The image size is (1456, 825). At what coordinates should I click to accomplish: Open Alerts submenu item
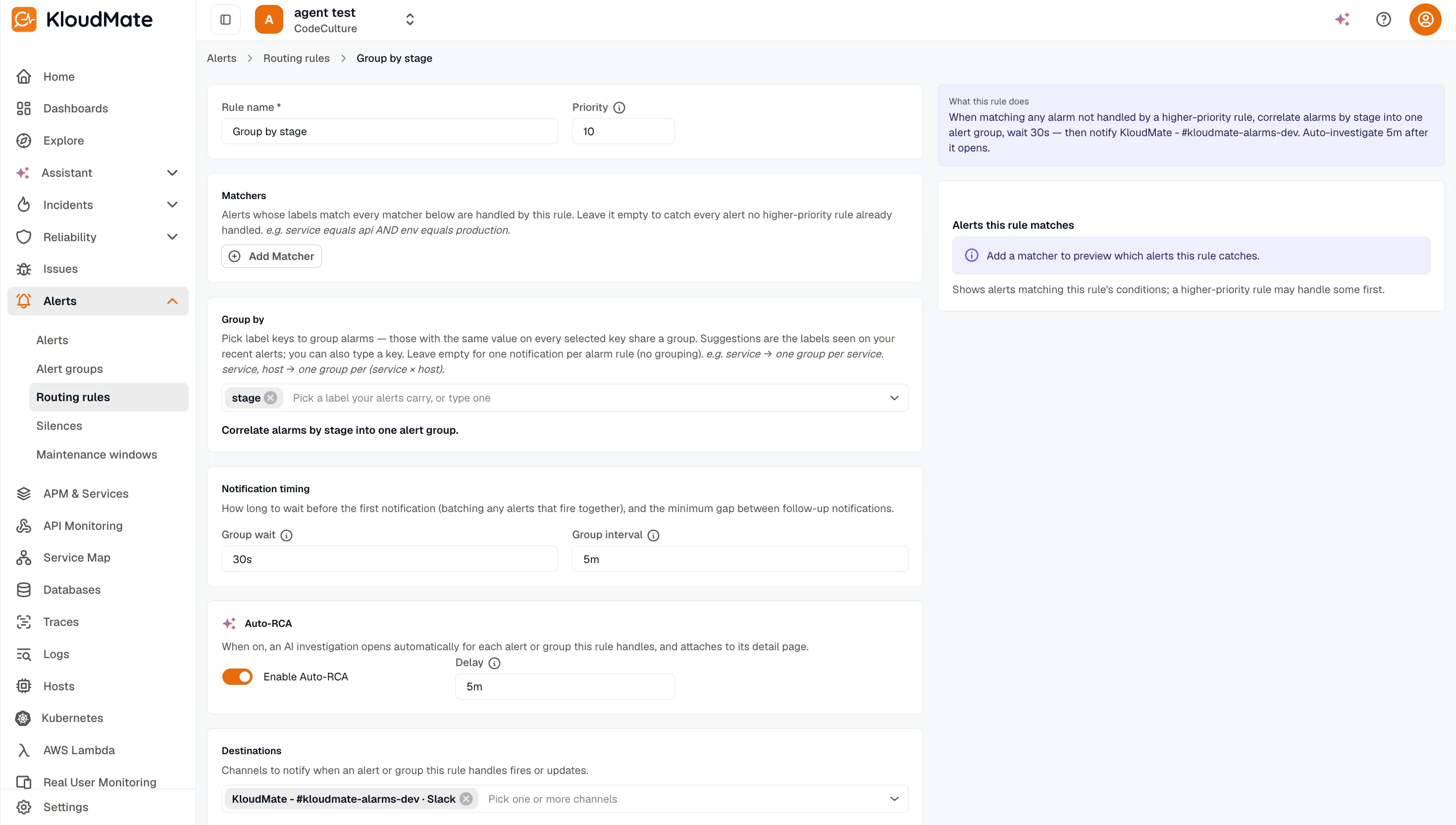tap(109, 340)
